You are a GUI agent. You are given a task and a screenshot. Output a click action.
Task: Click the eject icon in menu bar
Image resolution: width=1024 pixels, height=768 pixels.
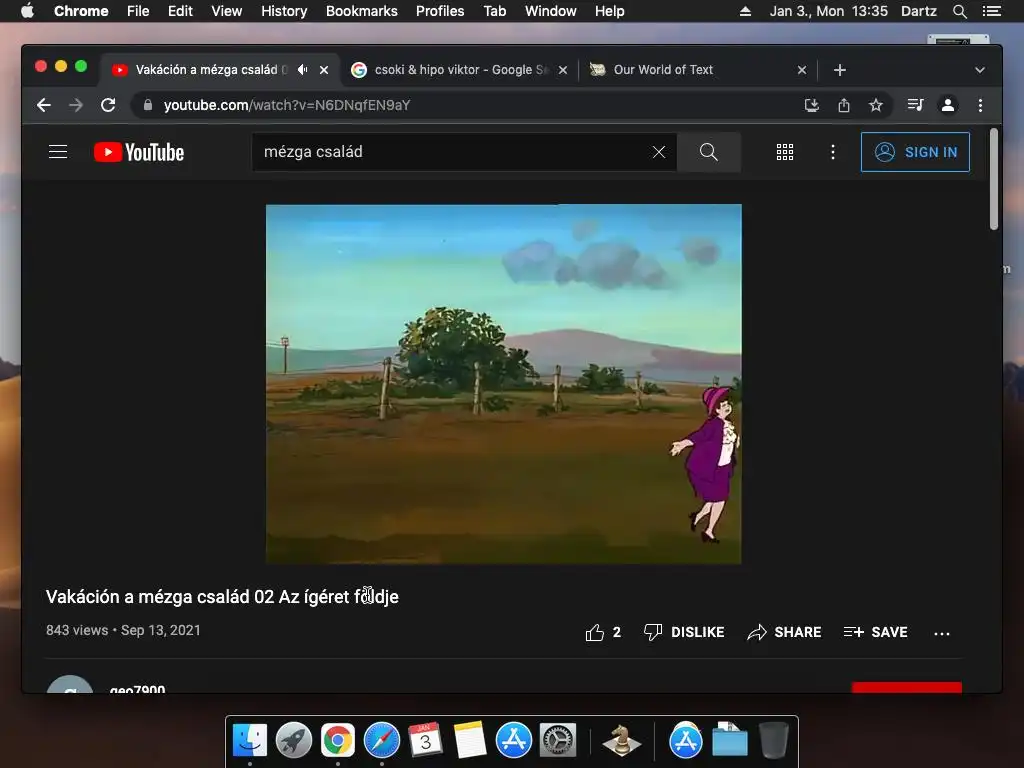745,11
